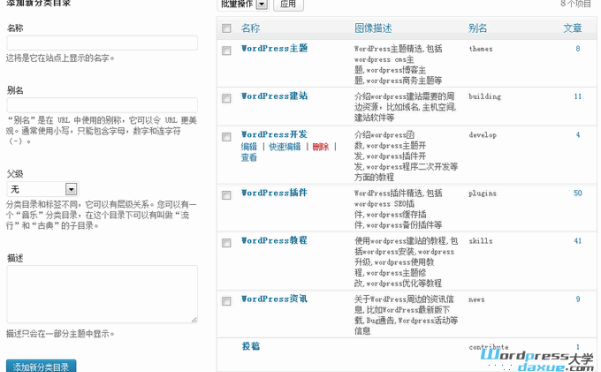Select the slug text 'plugins'

coord(482,193)
